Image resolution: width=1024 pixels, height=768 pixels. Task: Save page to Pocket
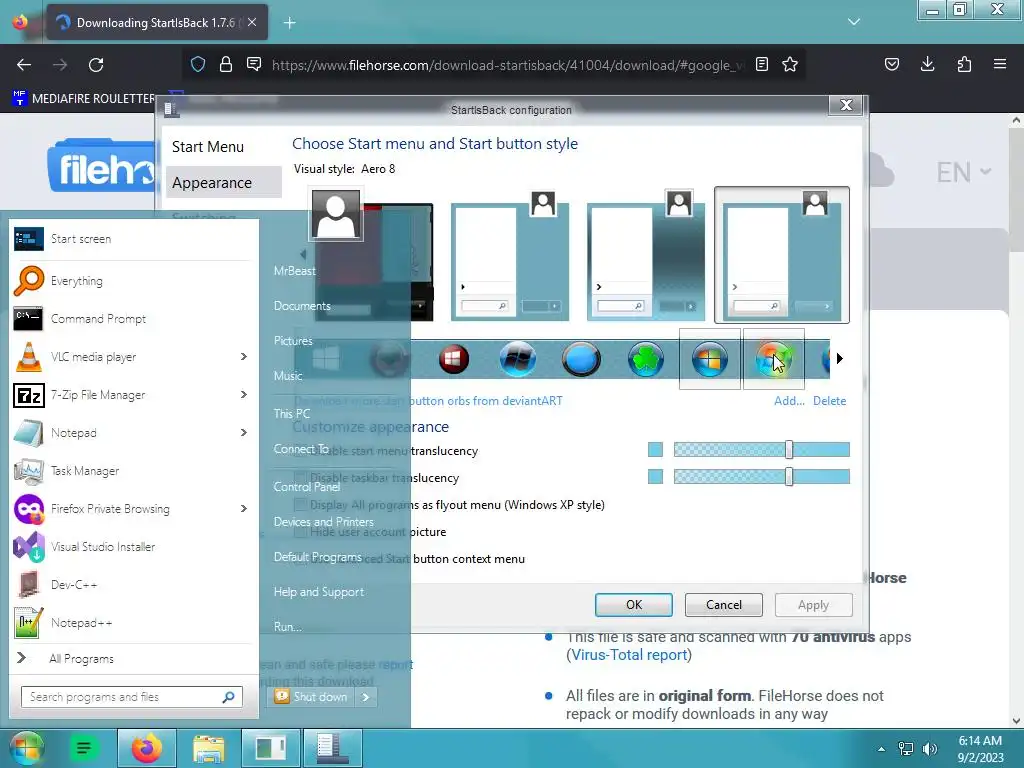[x=891, y=64]
